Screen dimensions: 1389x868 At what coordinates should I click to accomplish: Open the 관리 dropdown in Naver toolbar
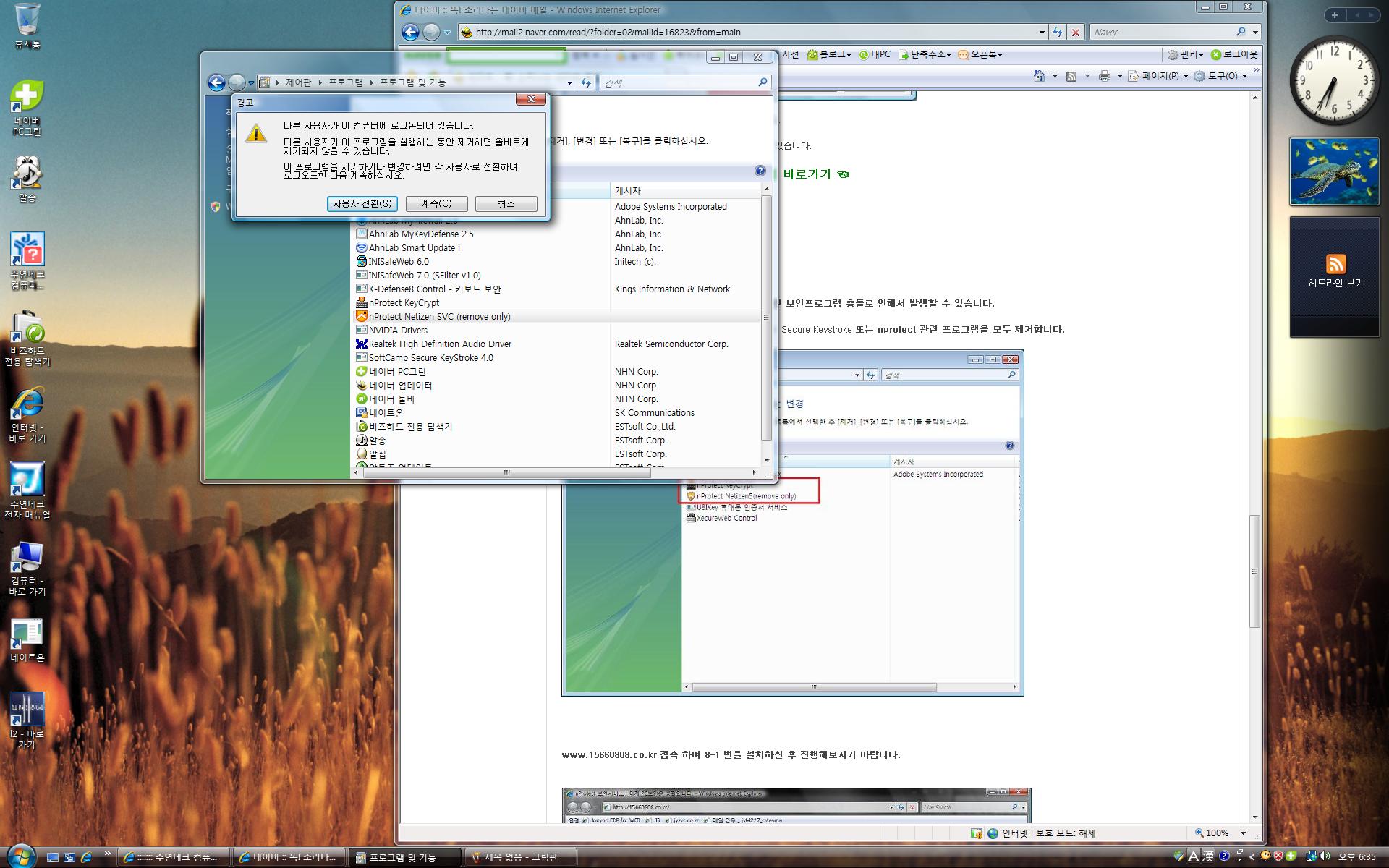(1184, 54)
